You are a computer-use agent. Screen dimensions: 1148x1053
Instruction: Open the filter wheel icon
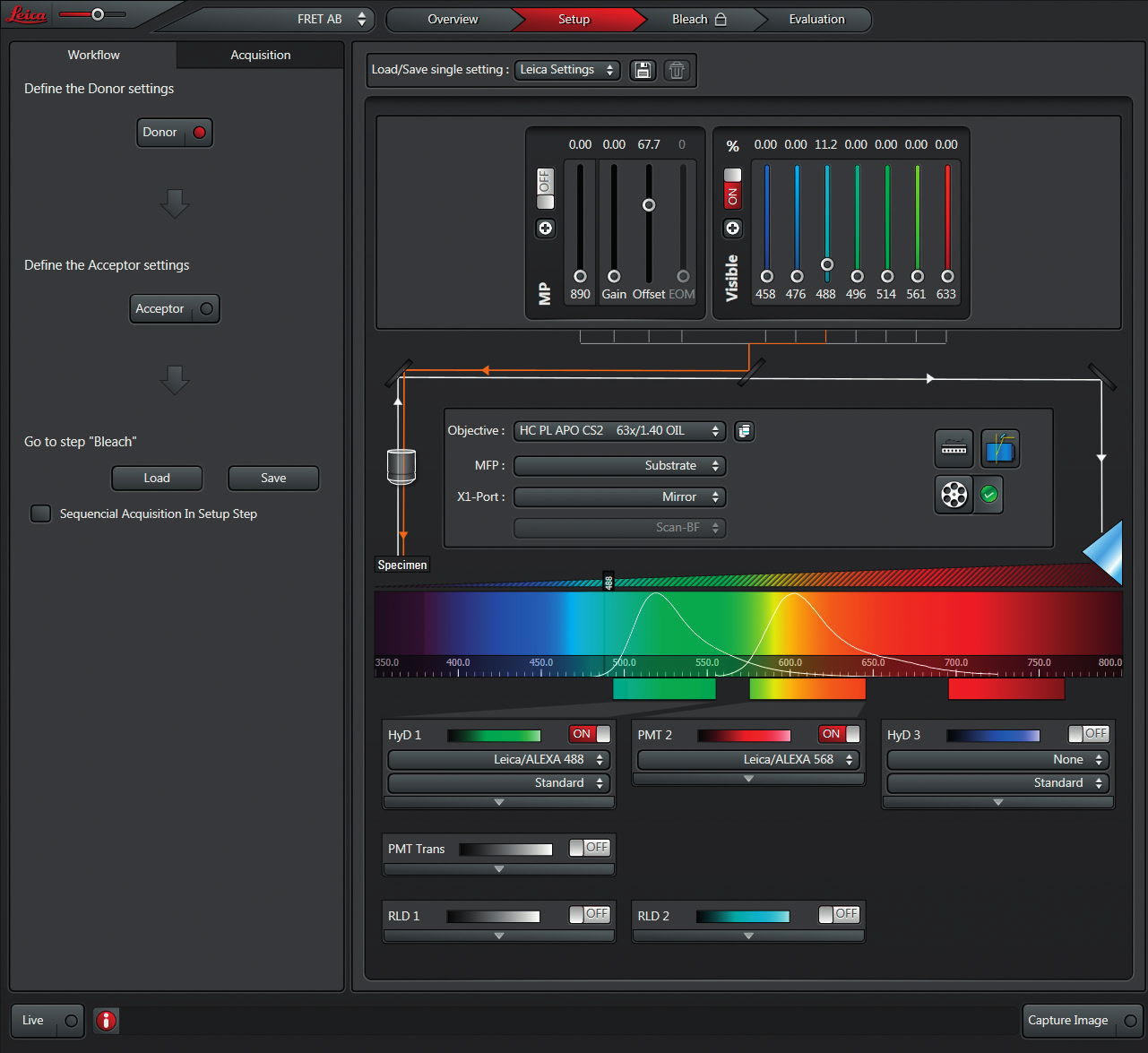954,495
